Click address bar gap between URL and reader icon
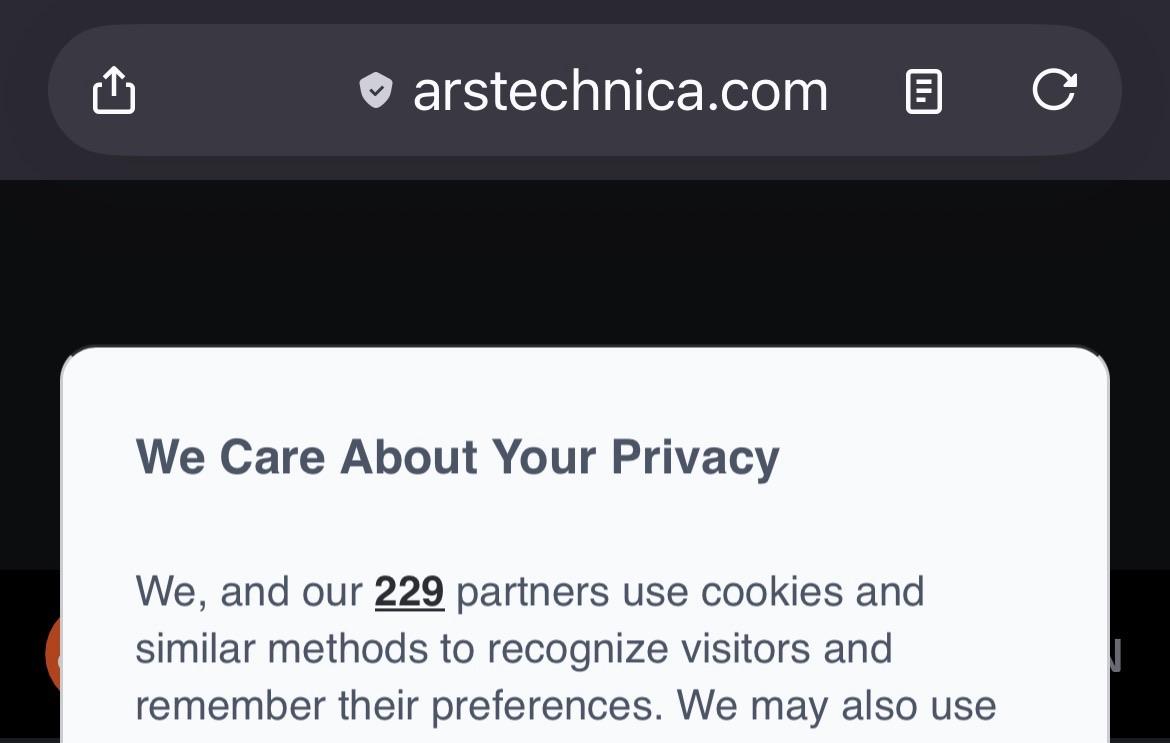The width and height of the screenshot is (1170, 743). click(866, 91)
